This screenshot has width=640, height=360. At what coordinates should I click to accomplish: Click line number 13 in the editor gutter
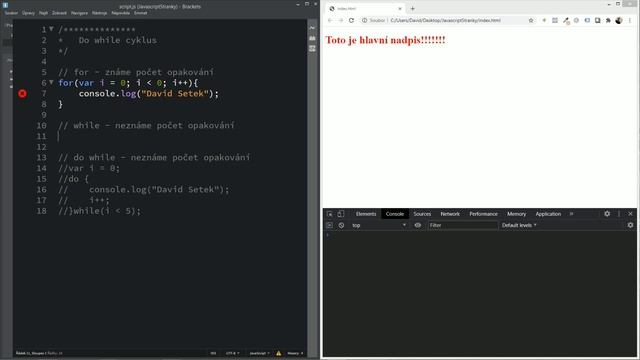click(x=42, y=158)
